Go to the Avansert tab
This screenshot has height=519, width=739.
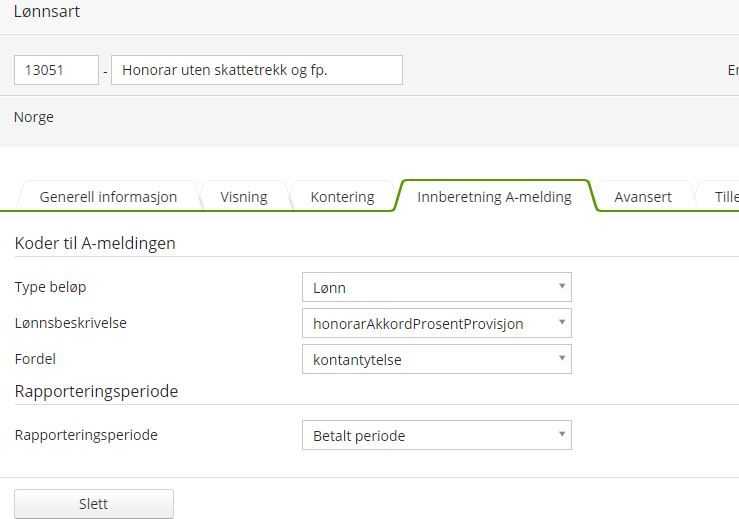point(643,197)
